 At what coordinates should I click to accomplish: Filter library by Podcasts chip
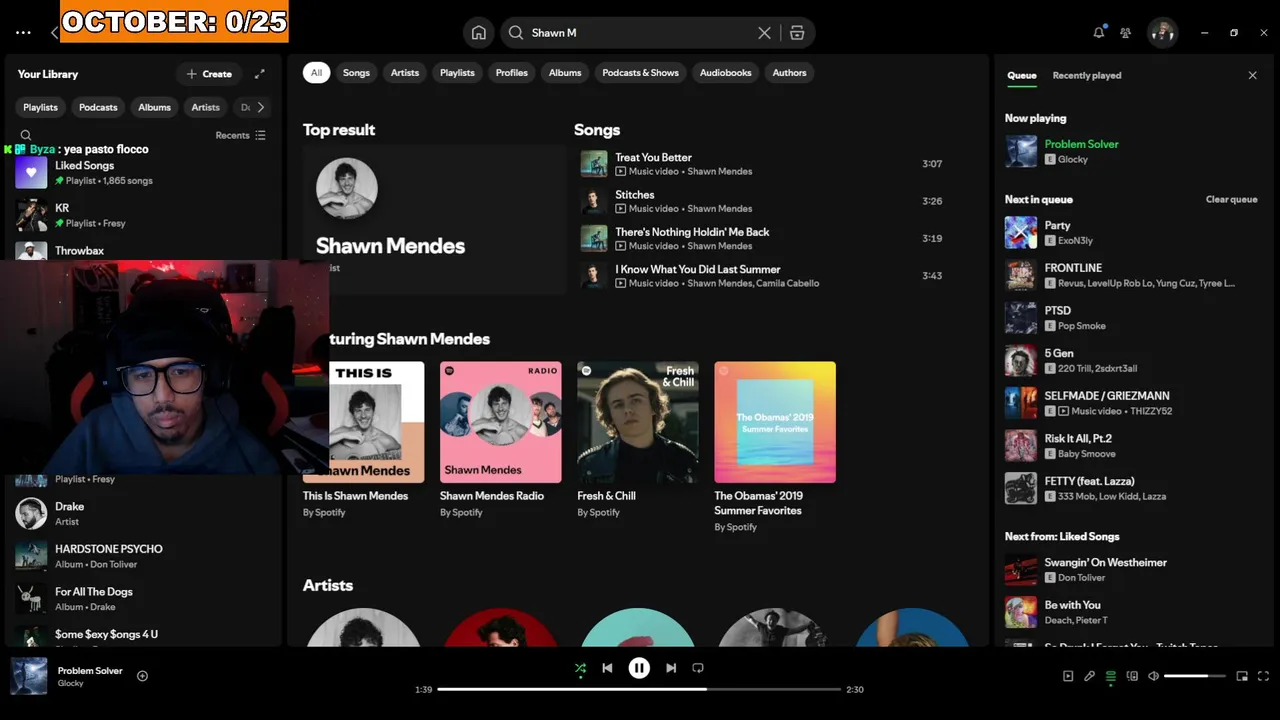pyautogui.click(x=98, y=107)
